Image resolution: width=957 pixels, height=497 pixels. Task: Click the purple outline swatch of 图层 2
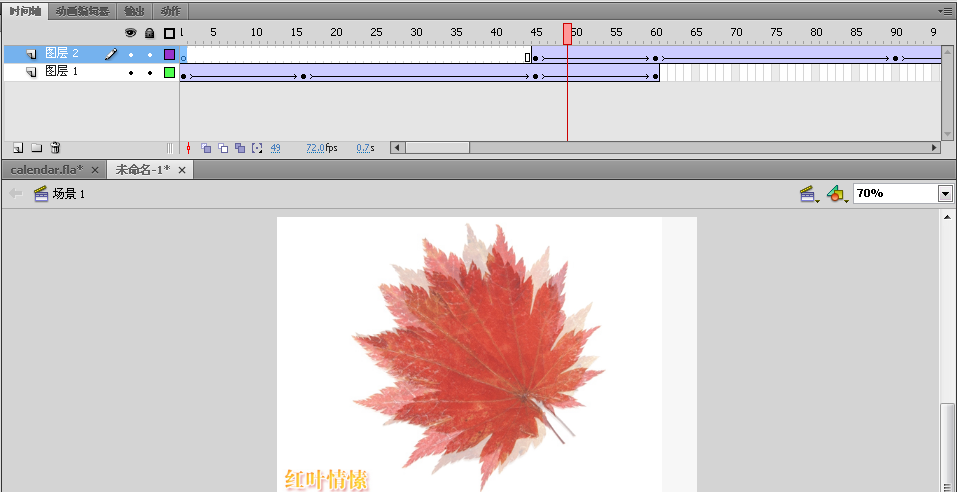169,54
